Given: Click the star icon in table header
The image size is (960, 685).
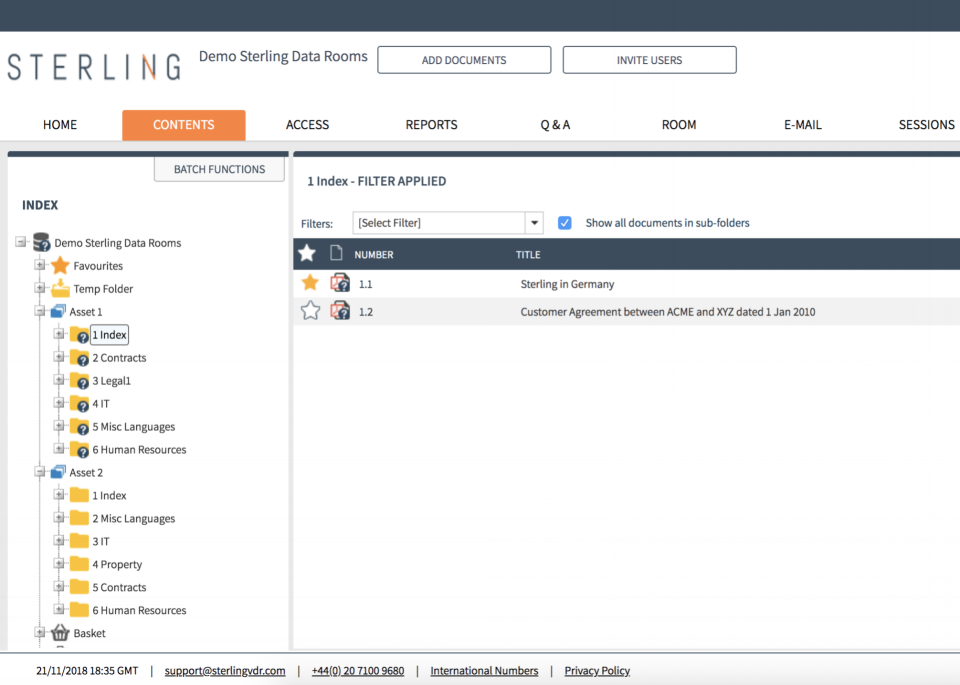Looking at the screenshot, I should (x=307, y=254).
